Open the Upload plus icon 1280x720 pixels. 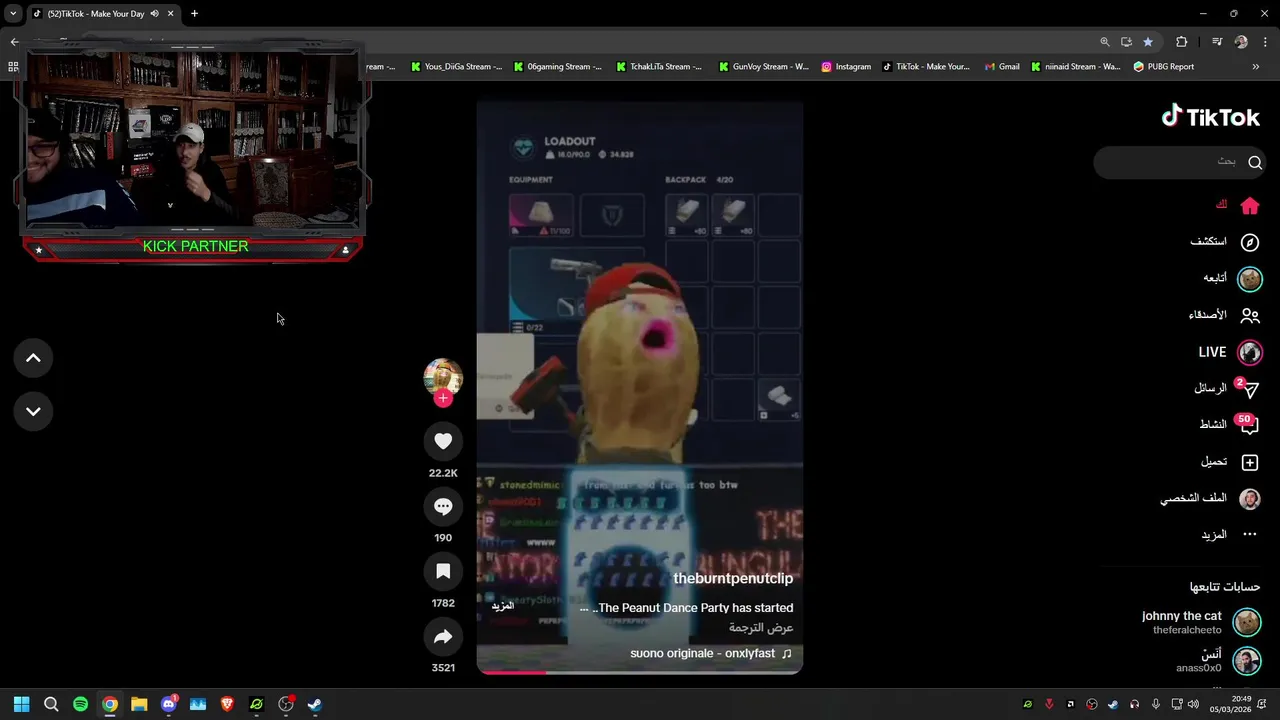[1250, 462]
